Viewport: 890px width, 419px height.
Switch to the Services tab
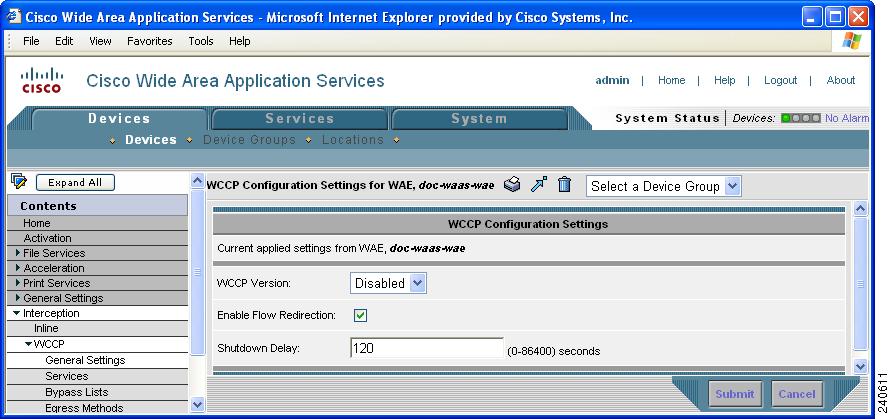300,119
